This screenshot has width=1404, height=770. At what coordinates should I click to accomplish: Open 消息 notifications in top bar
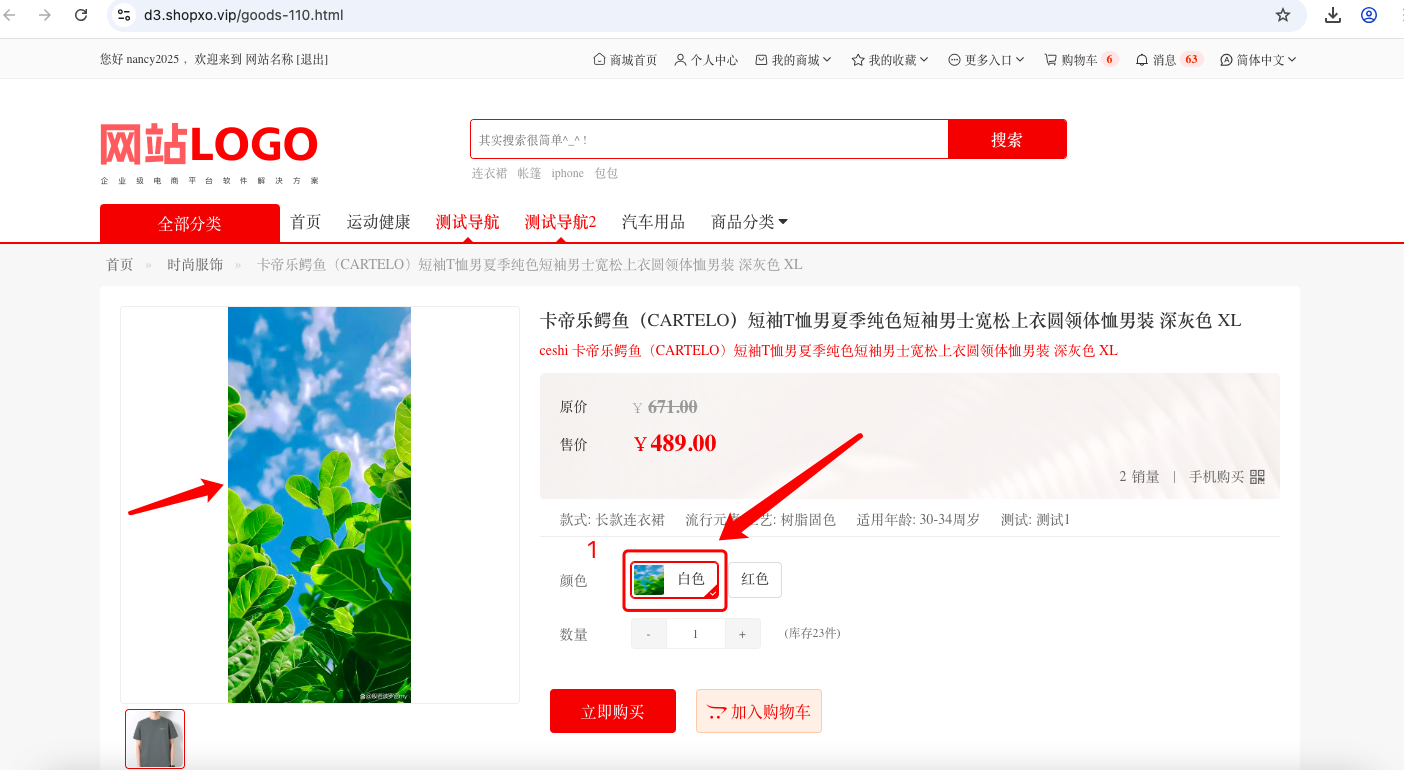click(1168, 60)
